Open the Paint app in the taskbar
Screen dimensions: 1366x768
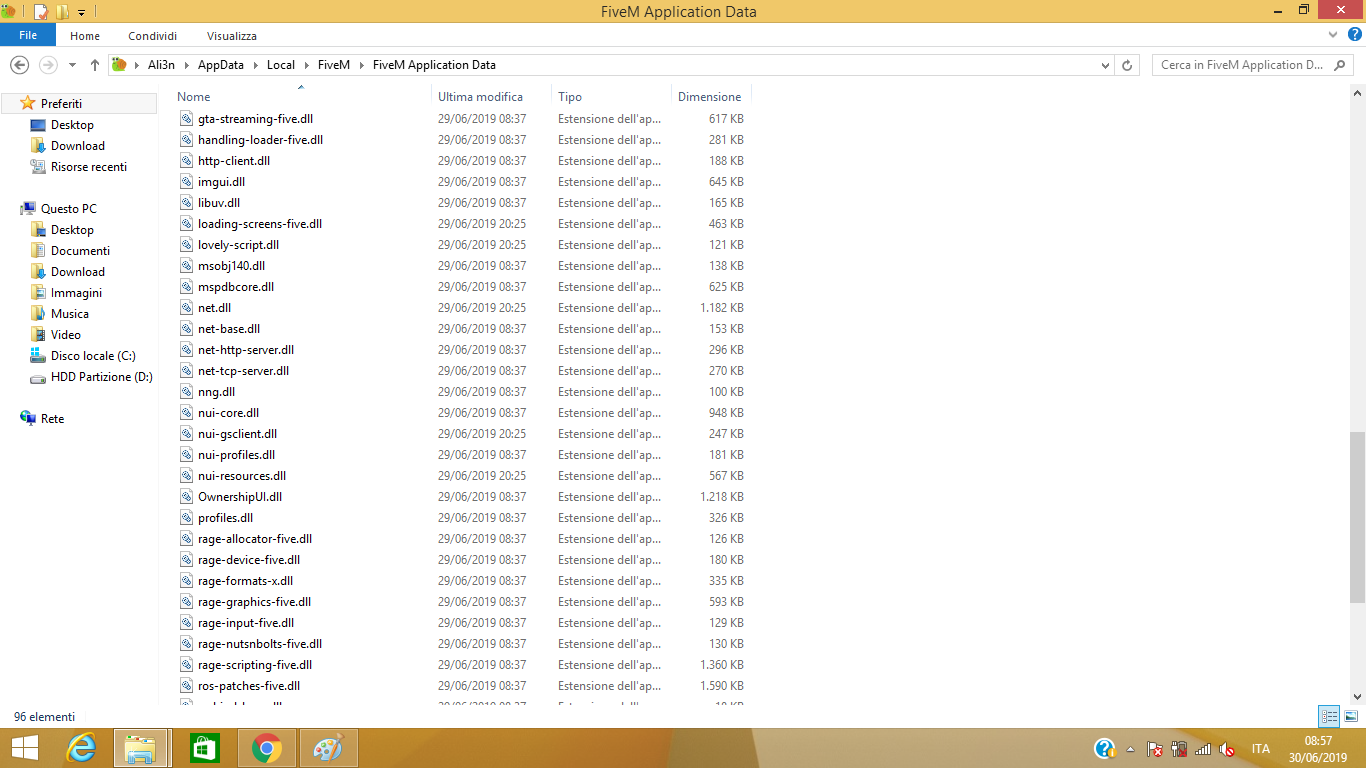coord(328,748)
